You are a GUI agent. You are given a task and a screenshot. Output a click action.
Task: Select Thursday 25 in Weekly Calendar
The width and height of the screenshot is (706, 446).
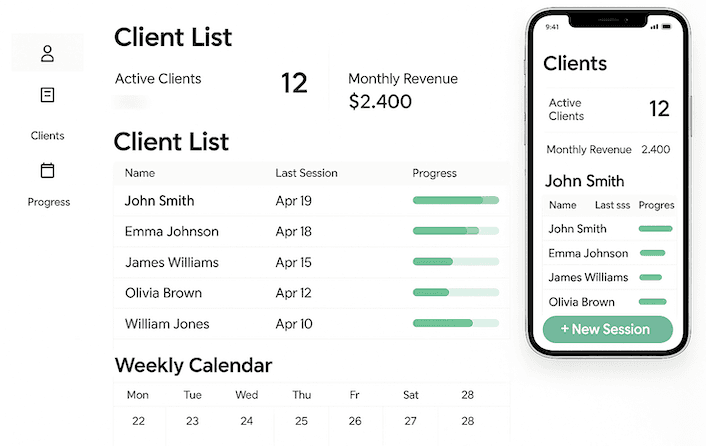(x=301, y=421)
